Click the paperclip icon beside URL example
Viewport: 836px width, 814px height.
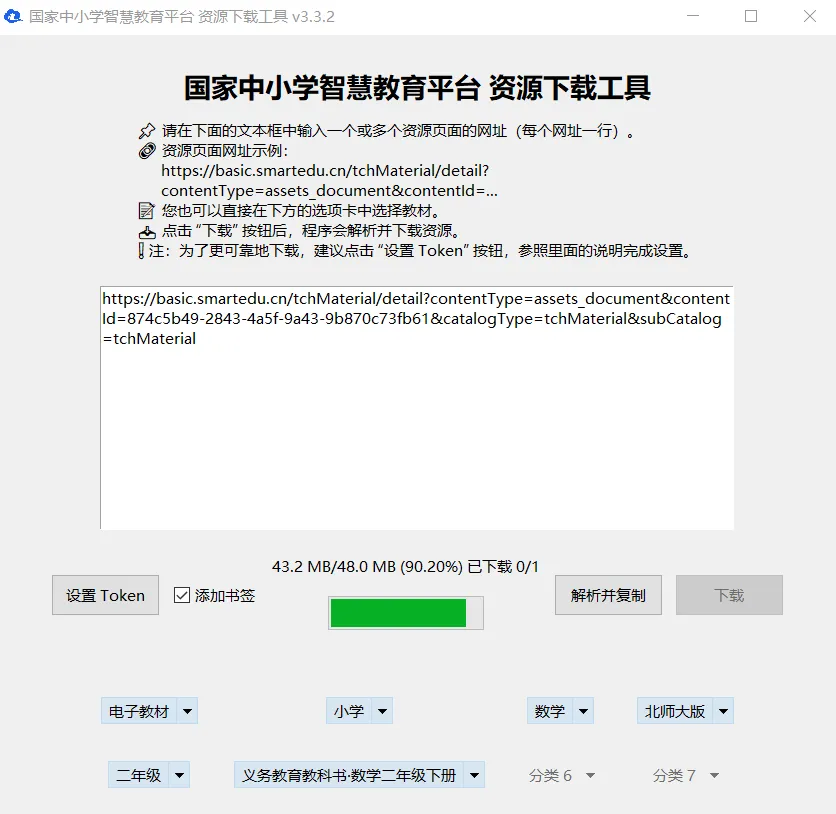pyautogui.click(x=147, y=151)
